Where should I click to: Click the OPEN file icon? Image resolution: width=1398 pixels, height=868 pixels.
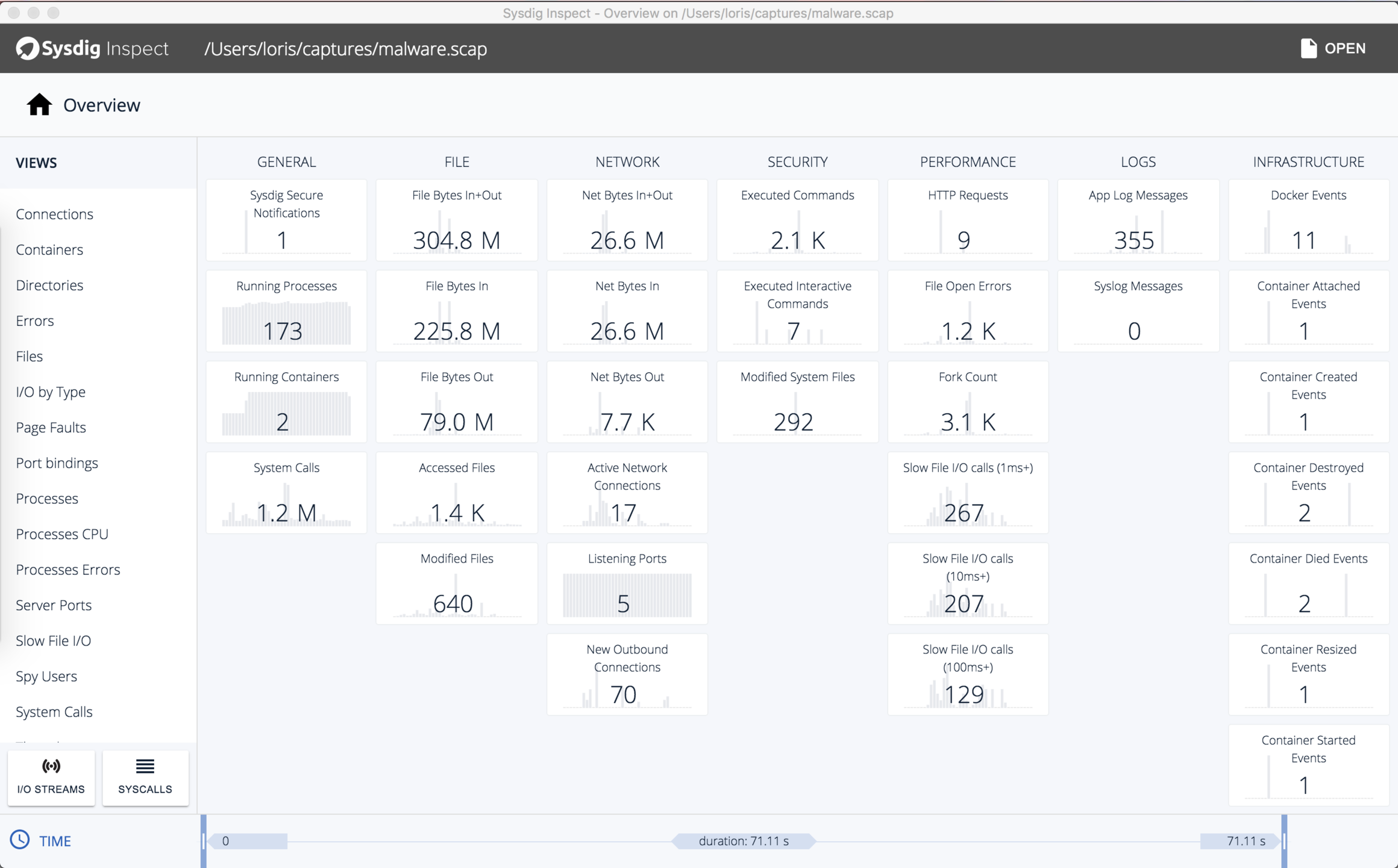(1308, 48)
